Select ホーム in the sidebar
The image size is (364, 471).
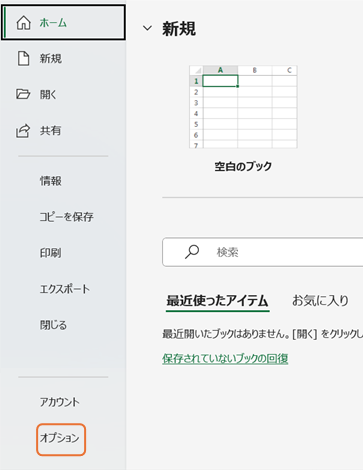(x=63, y=23)
